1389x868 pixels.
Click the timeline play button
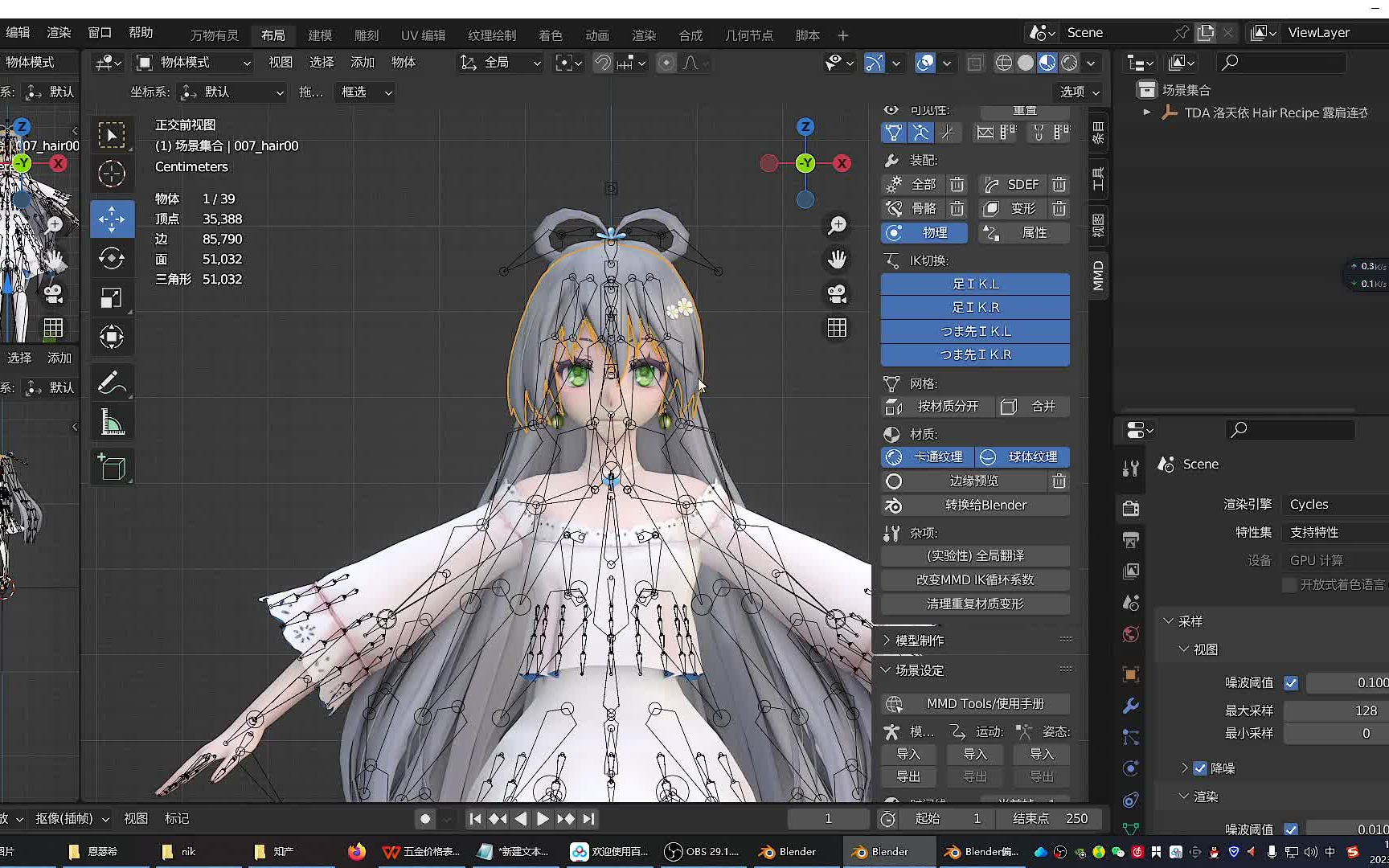click(543, 819)
